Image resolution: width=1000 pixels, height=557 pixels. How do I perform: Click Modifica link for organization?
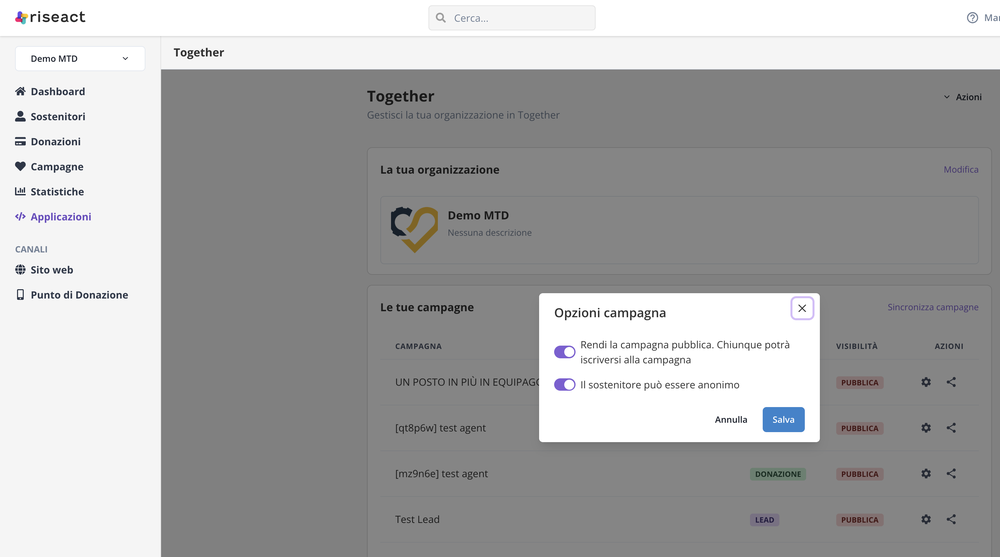960,170
